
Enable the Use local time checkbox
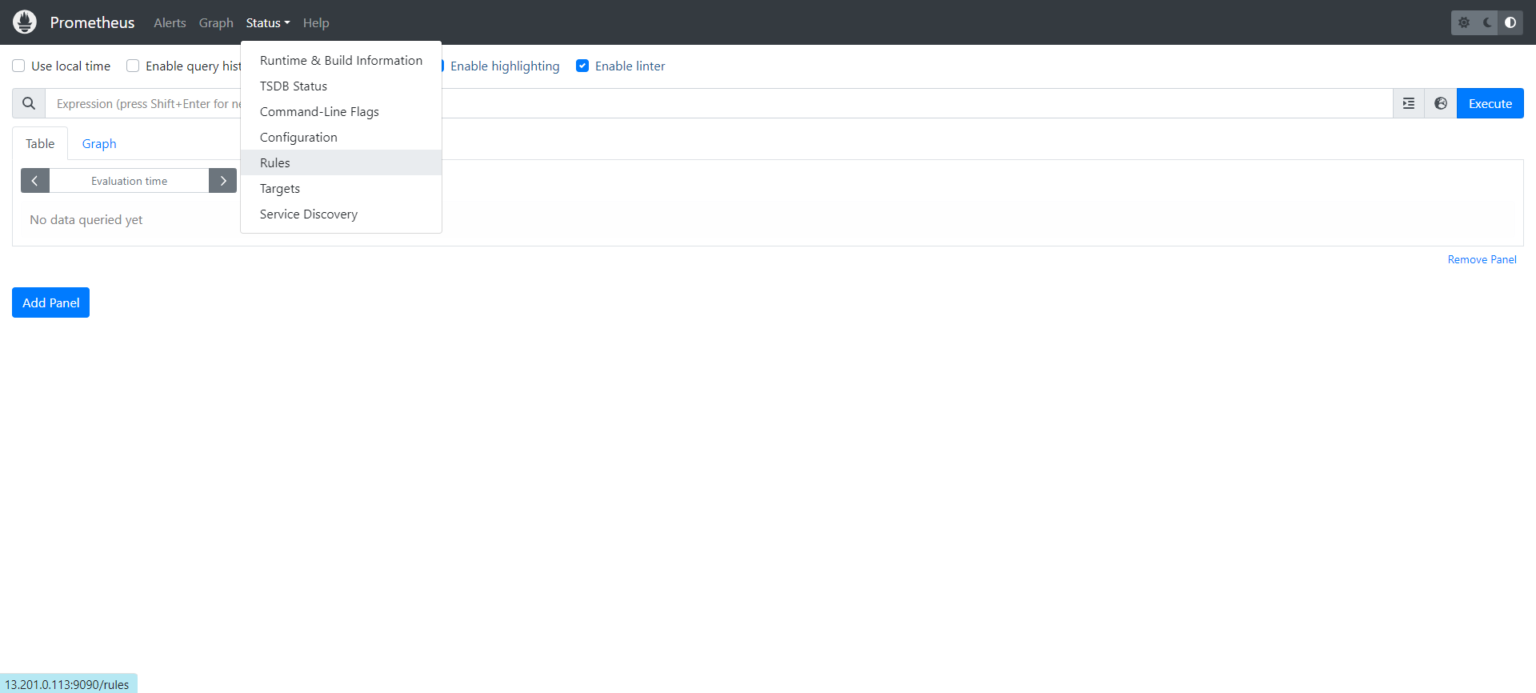(17, 66)
